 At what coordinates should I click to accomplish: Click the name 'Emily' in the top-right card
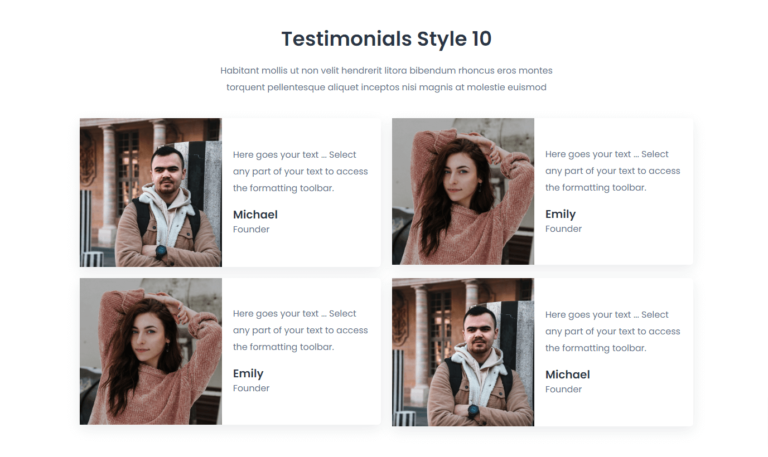click(x=560, y=214)
